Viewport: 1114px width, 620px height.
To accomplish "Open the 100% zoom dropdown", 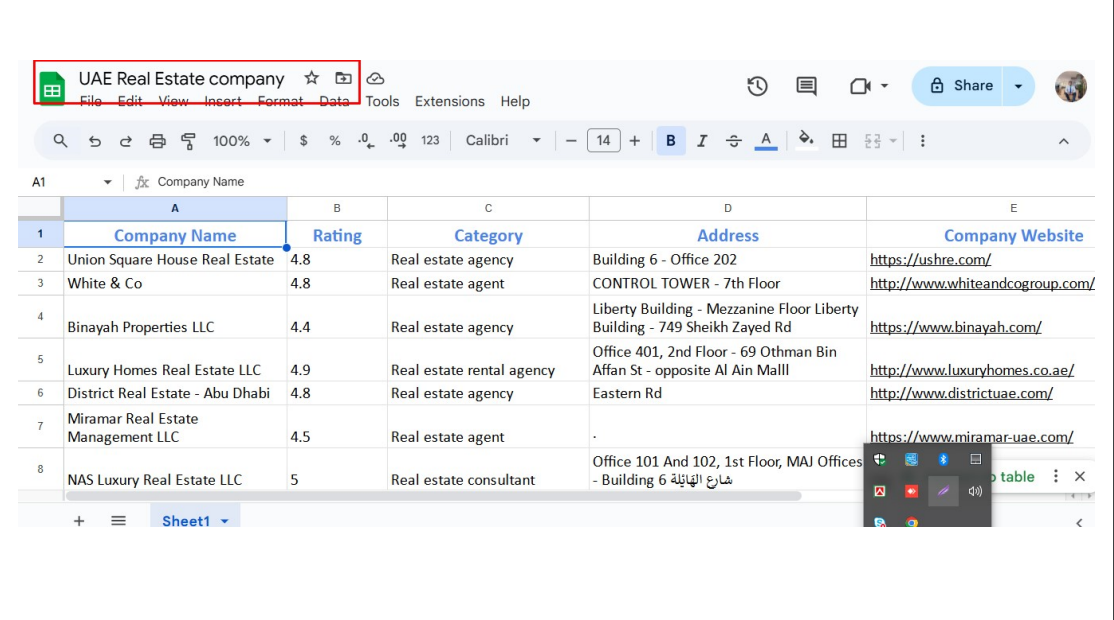I will pos(242,141).
